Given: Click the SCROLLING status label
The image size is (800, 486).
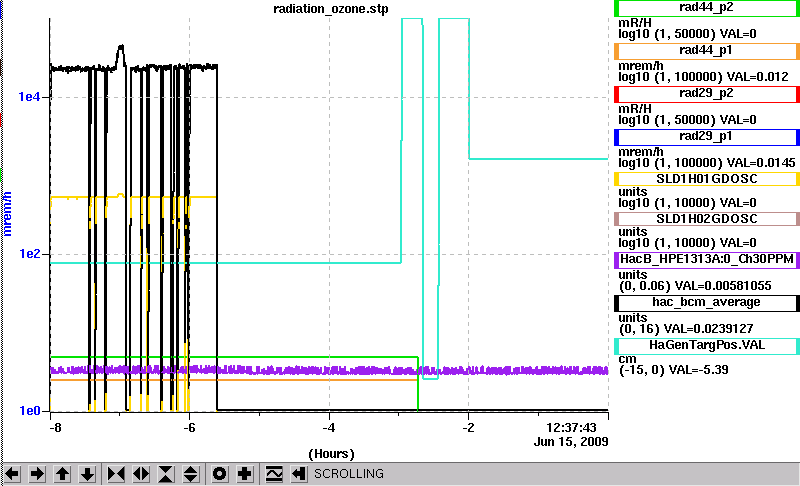Looking at the screenshot, I should click(348, 474).
